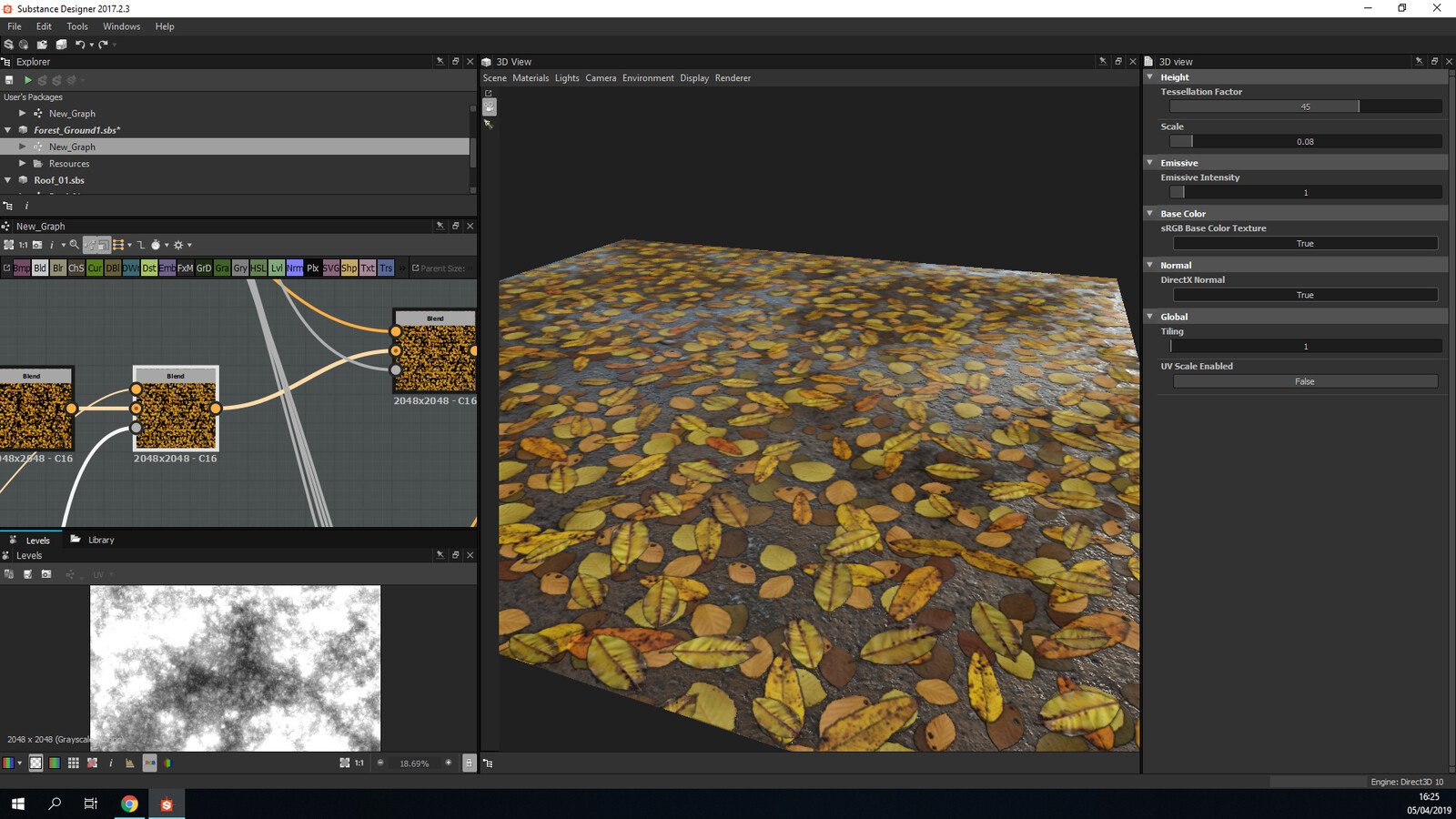Click the Normal (Nrm) node shortcut icon
Viewport: 1456px width, 819px height.
tap(294, 268)
